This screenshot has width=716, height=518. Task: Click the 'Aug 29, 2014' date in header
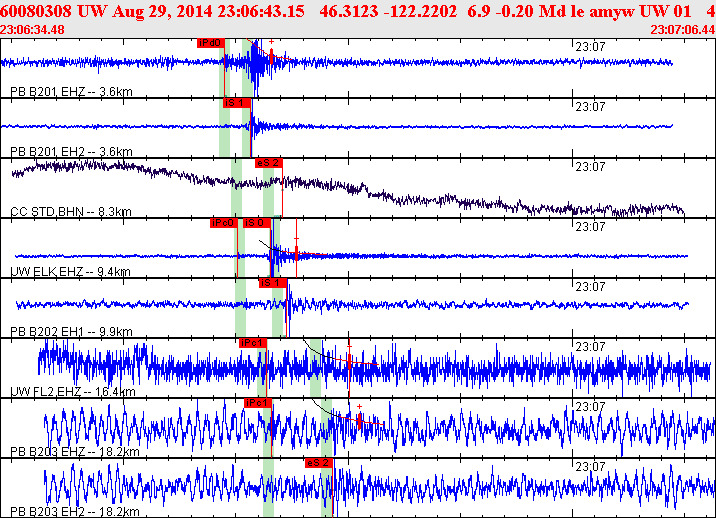tap(163, 11)
